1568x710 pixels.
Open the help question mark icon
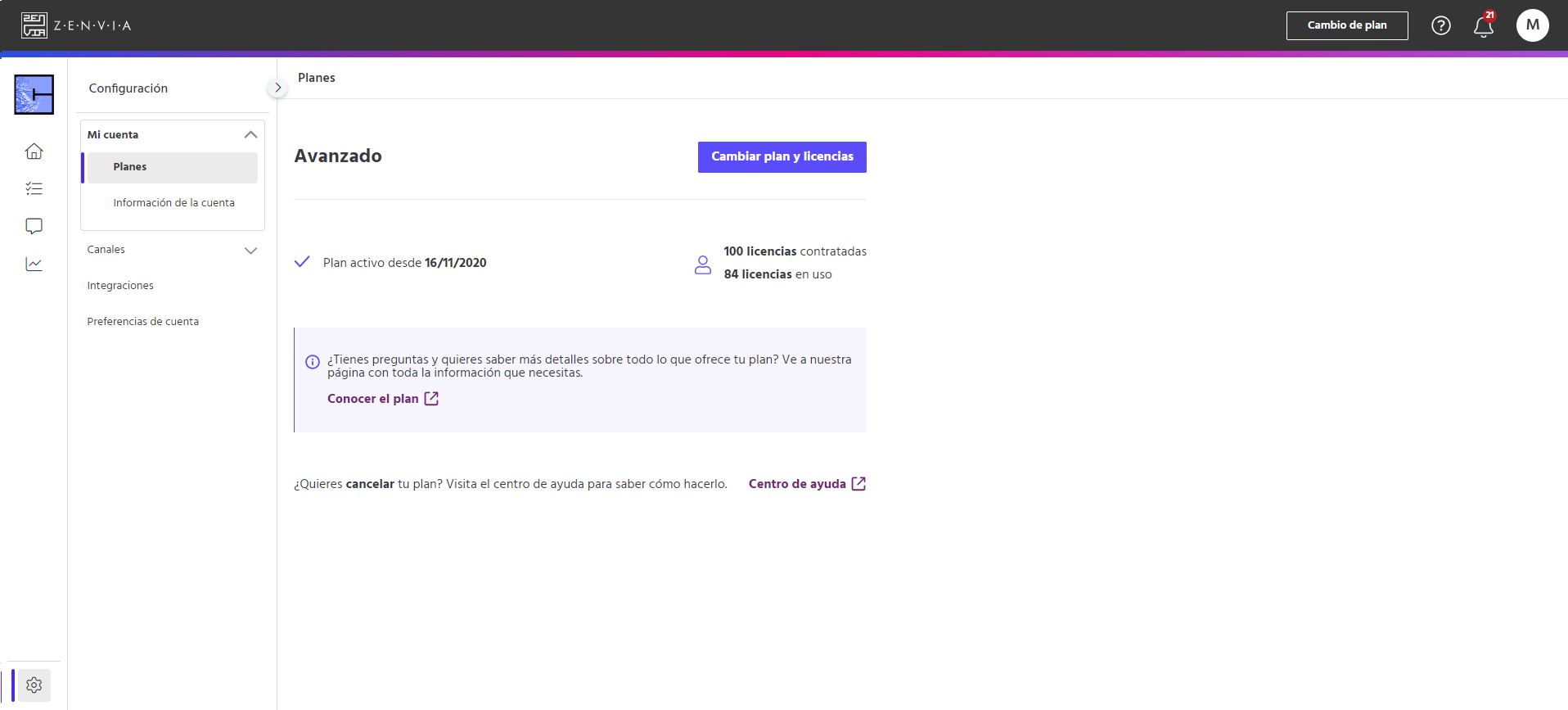click(x=1440, y=25)
